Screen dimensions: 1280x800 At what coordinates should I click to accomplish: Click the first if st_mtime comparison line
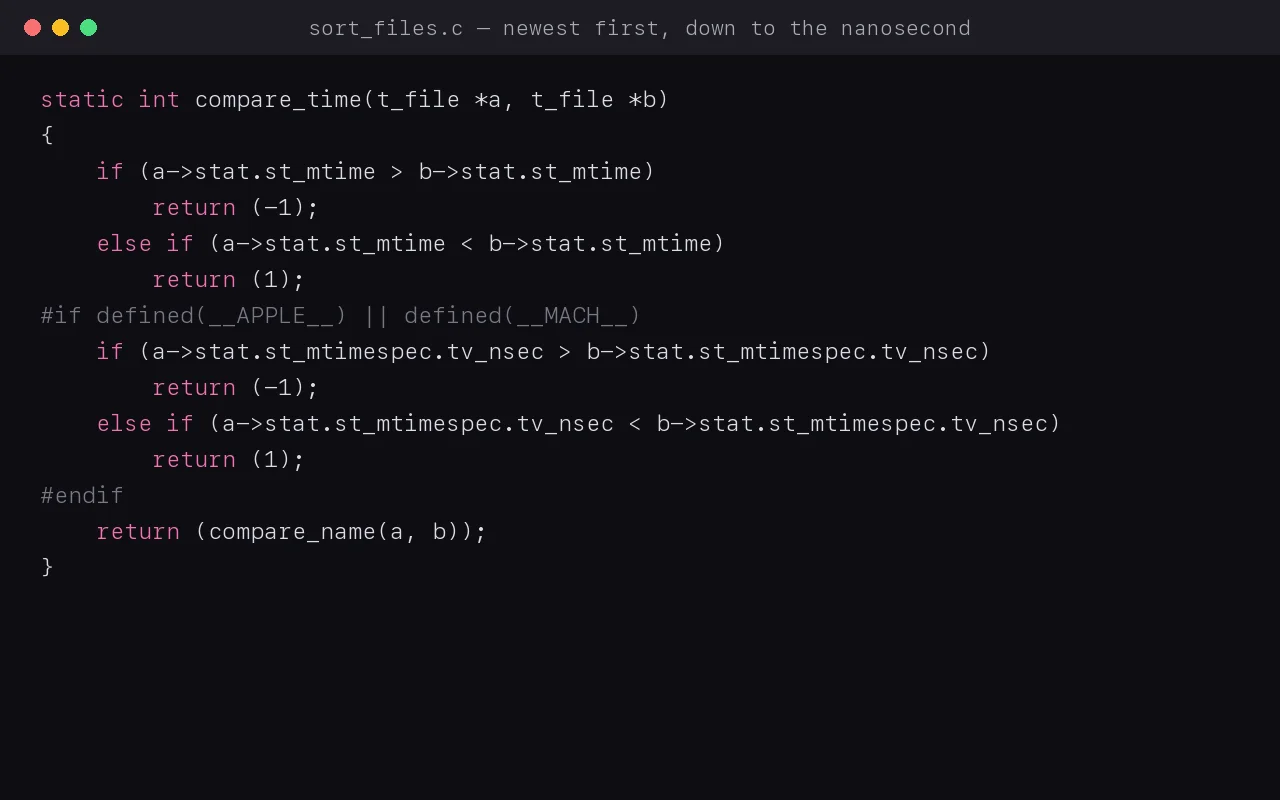(376, 172)
